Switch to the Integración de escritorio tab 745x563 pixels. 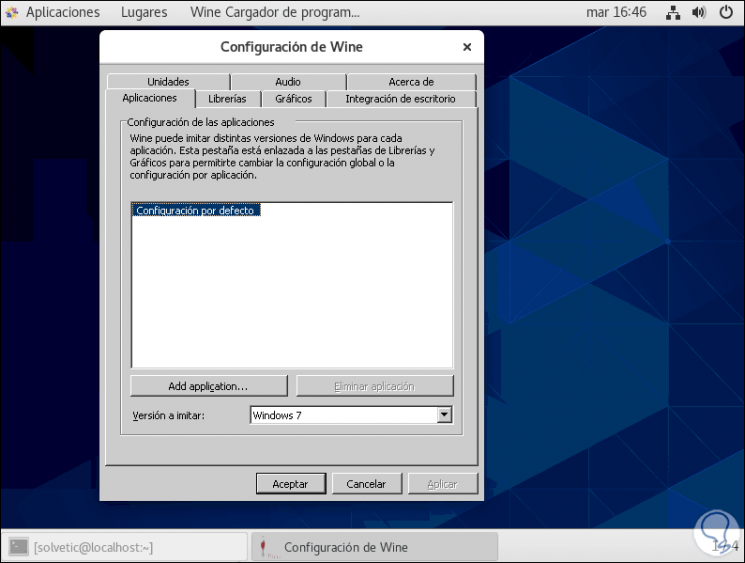(401, 99)
